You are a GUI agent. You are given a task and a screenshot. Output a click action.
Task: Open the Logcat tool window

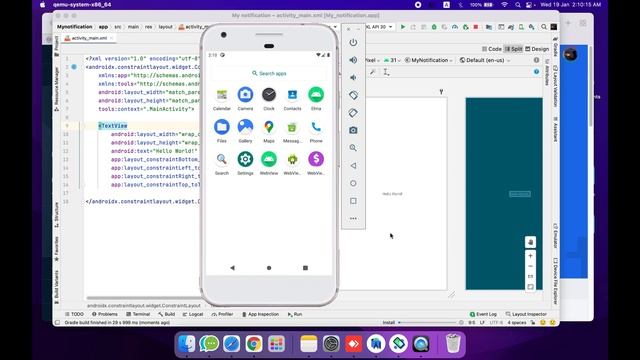193,314
